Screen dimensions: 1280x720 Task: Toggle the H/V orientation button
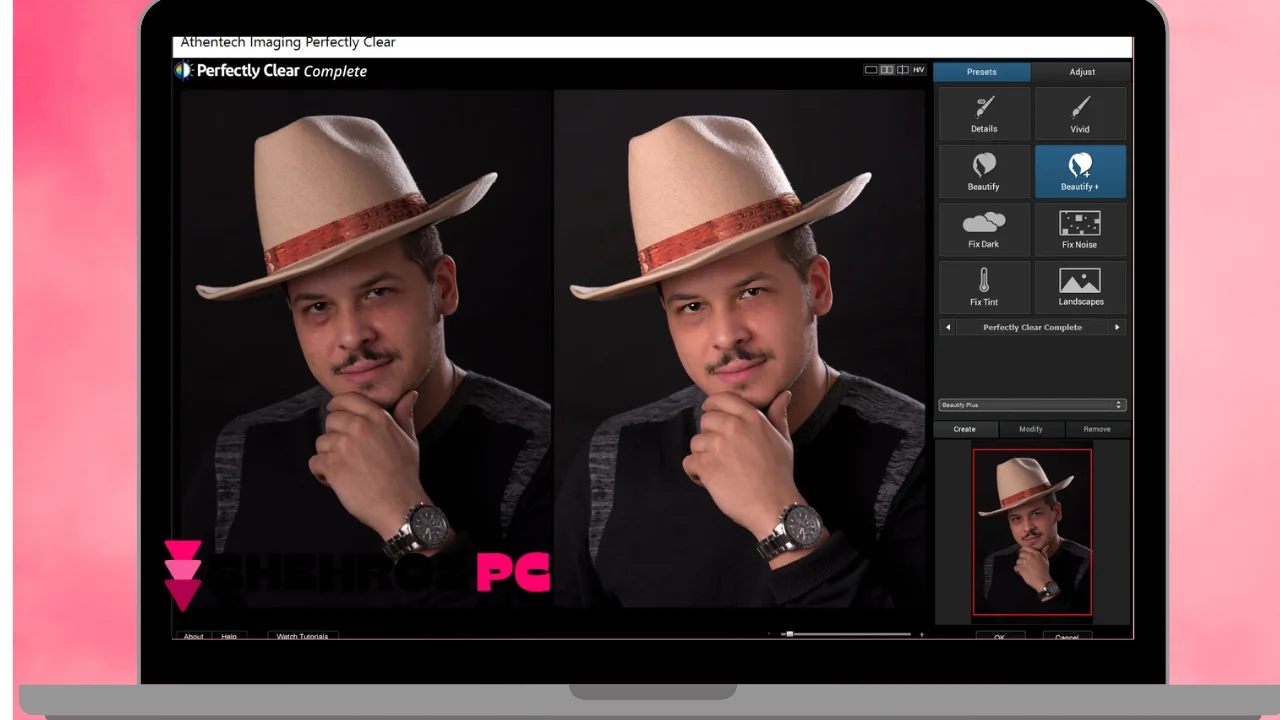pyautogui.click(x=918, y=70)
